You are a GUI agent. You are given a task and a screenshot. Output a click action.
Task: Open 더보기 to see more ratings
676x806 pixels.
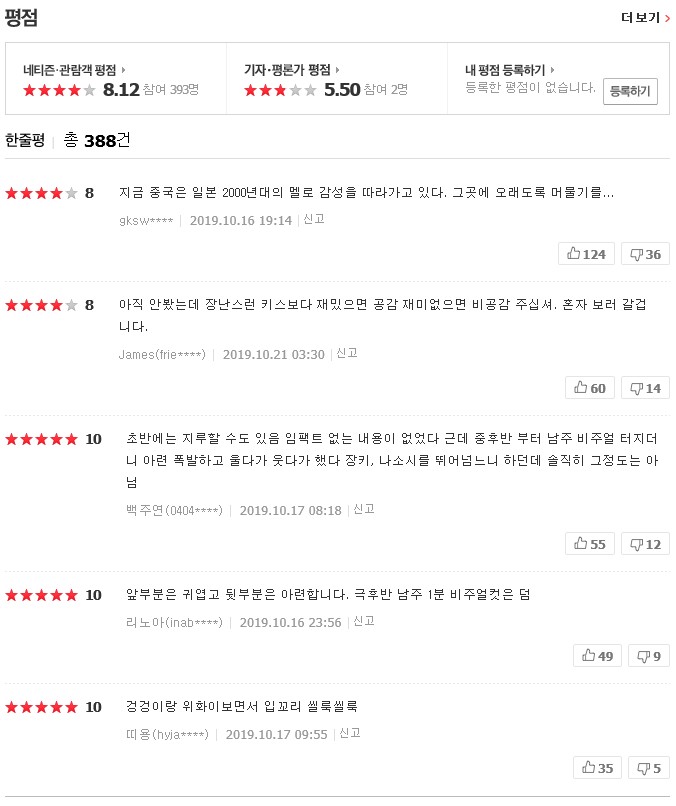(645, 17)
